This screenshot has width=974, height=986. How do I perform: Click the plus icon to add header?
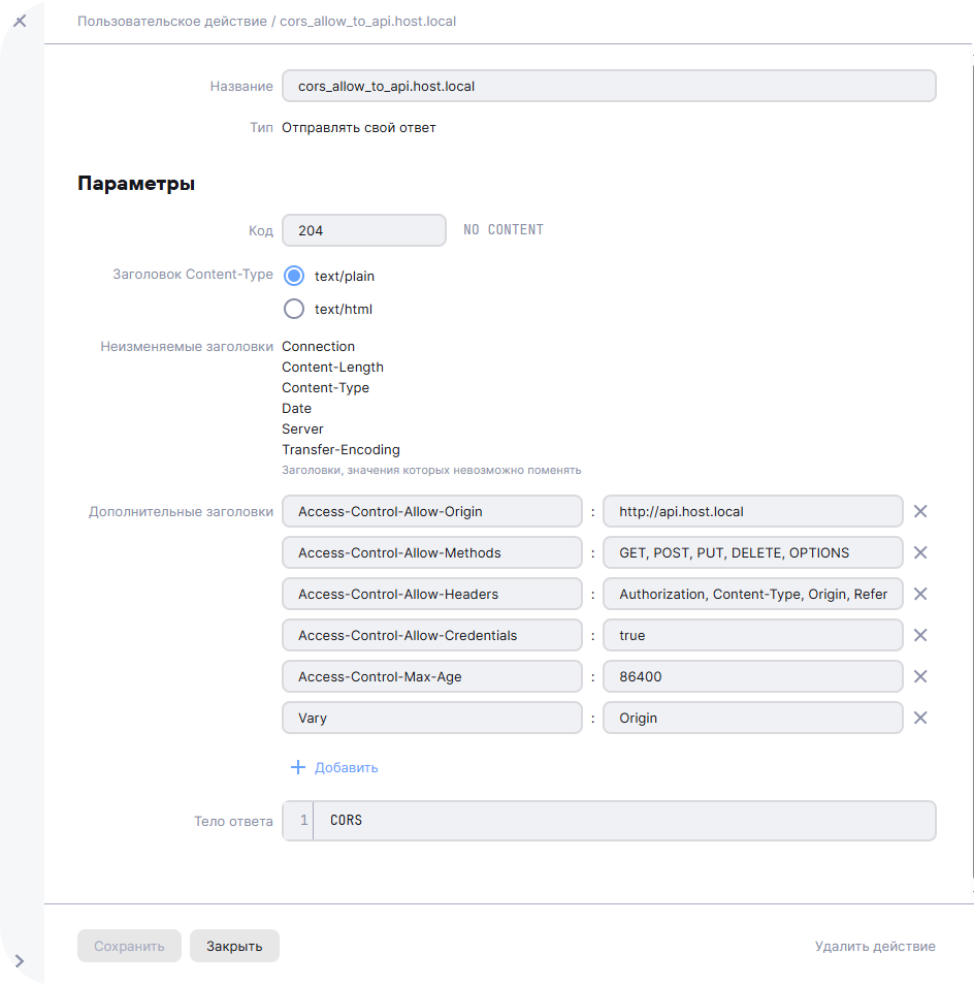[297, 768]
